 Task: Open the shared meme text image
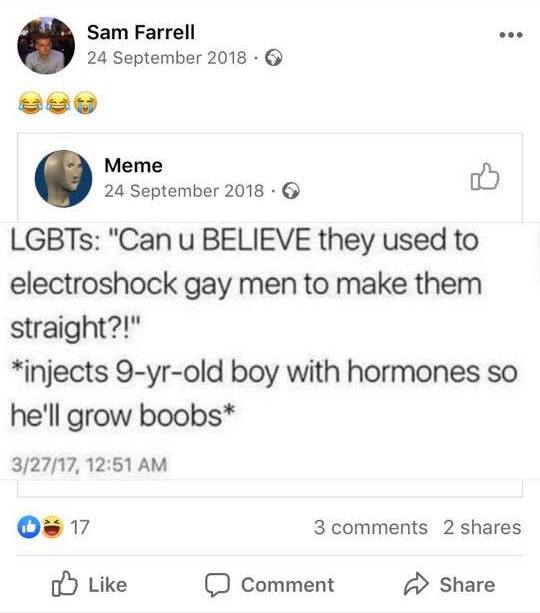click(x=270, y=350)
